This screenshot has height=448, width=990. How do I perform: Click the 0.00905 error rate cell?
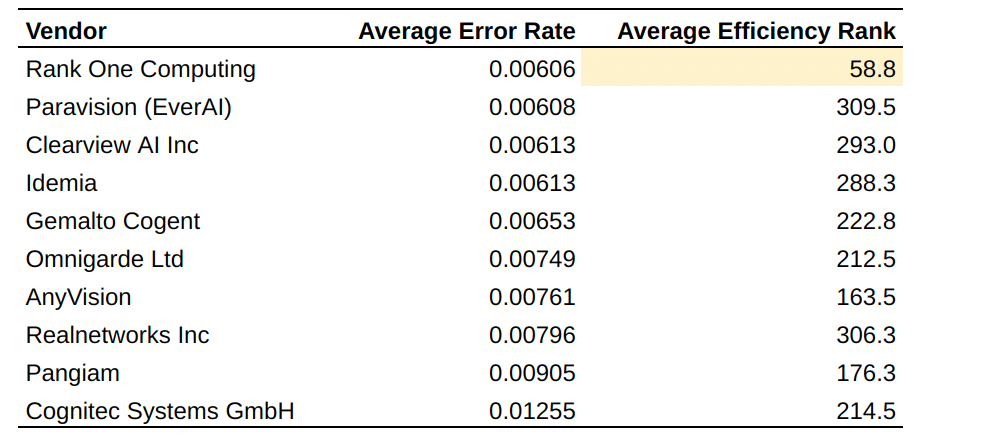click(532, 373)
